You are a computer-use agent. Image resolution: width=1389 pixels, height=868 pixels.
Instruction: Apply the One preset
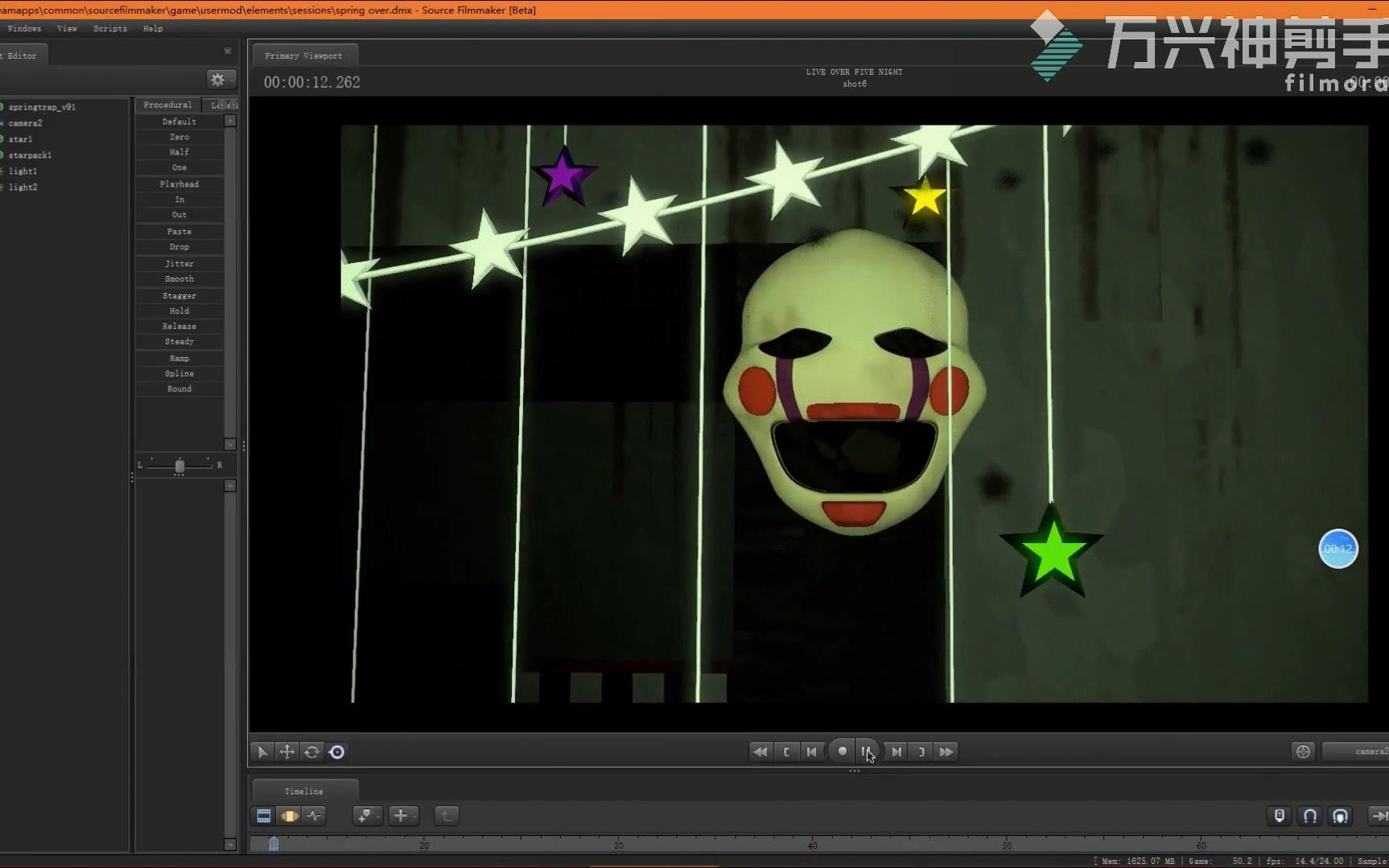179,167
